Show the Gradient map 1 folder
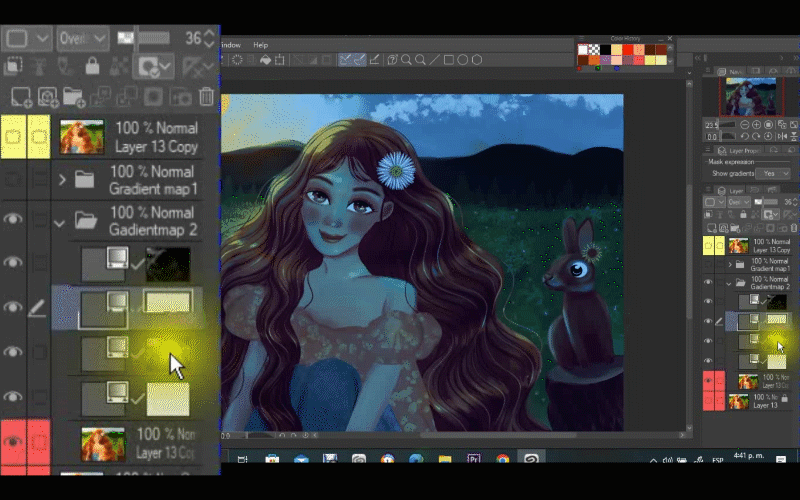This screenshot has width=800, height=500. coord(13,180)
